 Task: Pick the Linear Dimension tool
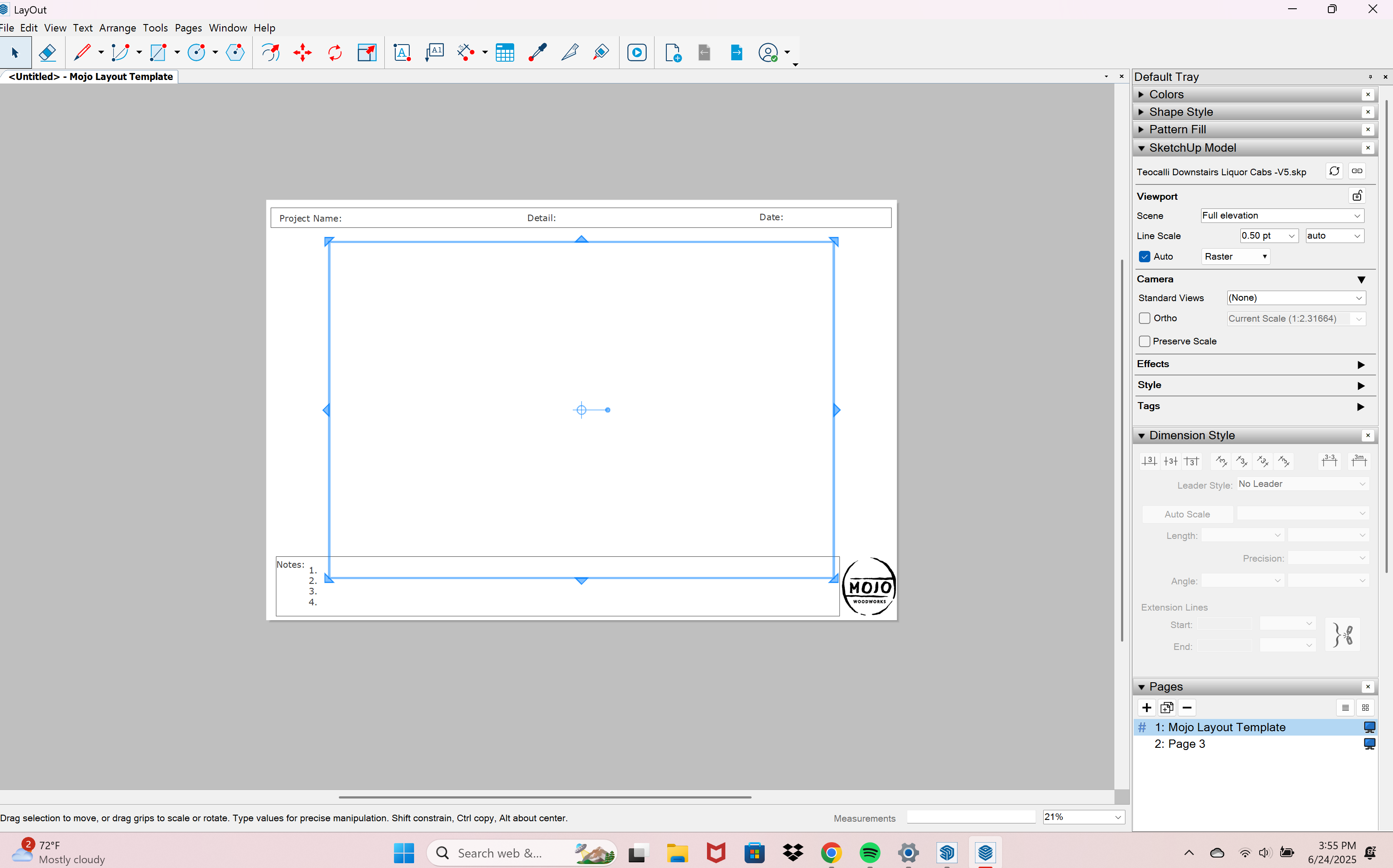tap(466, 53)
